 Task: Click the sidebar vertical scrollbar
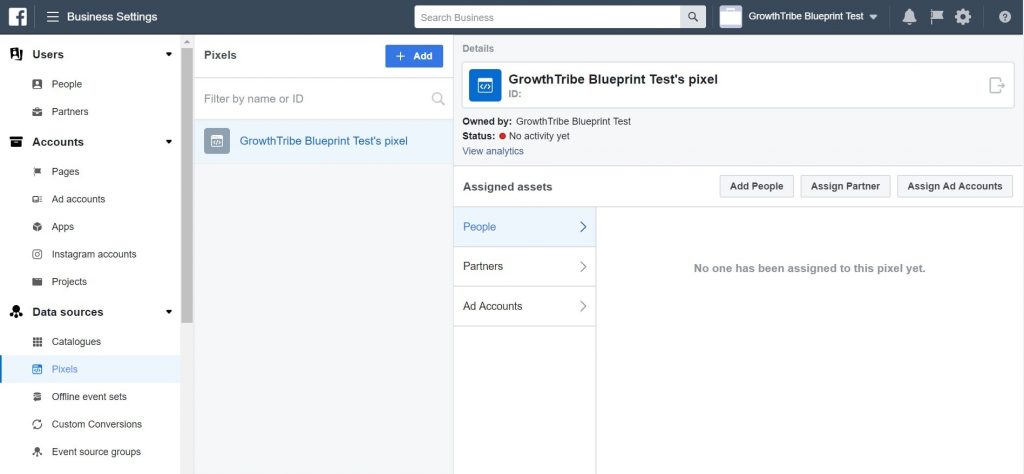tap(187, 185)
